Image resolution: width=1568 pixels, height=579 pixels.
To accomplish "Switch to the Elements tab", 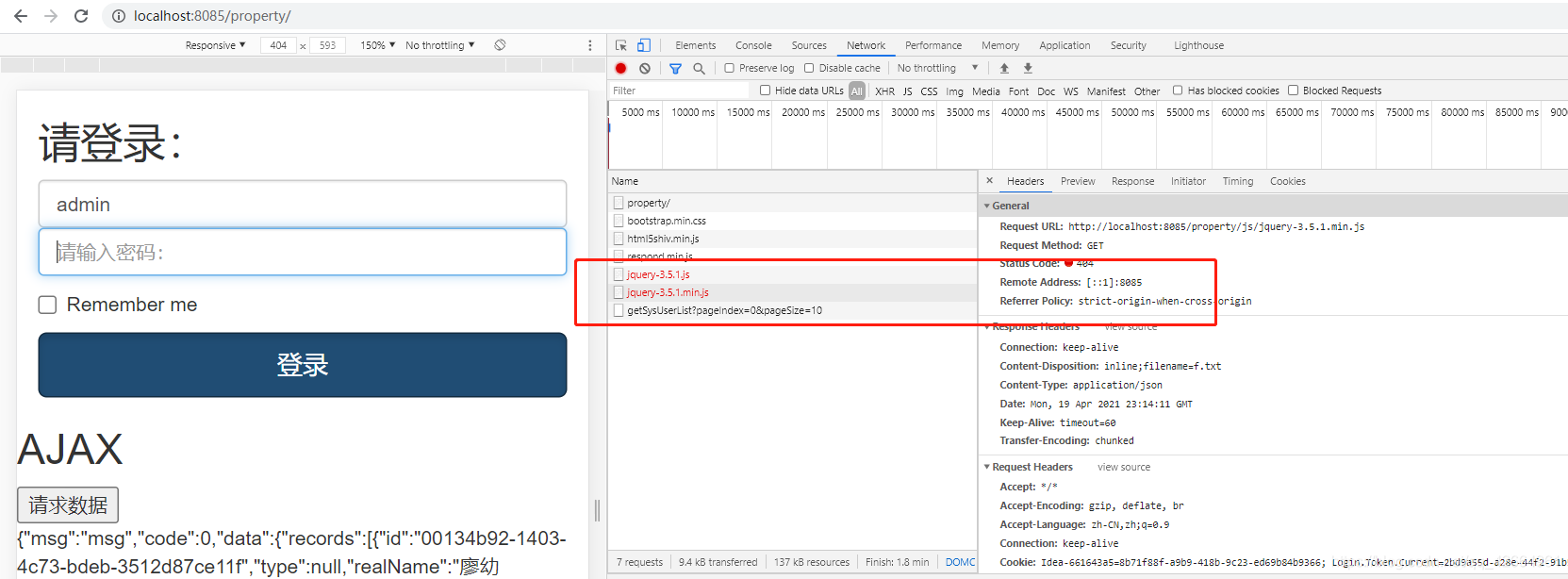I will click(x=696, y=45).
